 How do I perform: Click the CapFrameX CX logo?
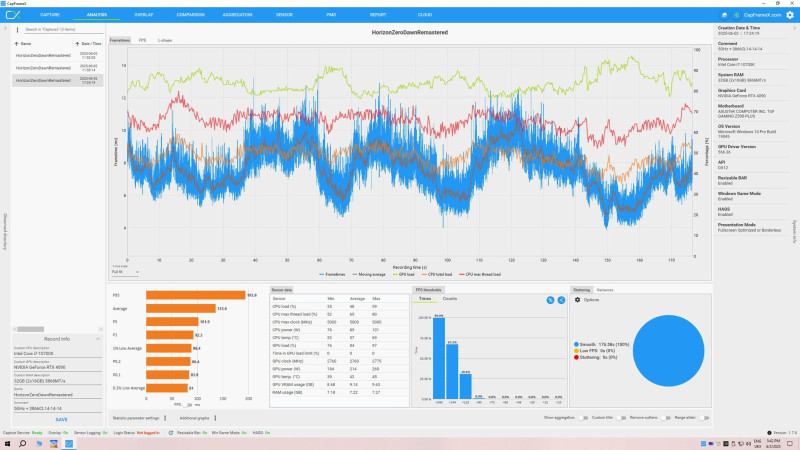point(13,15)
